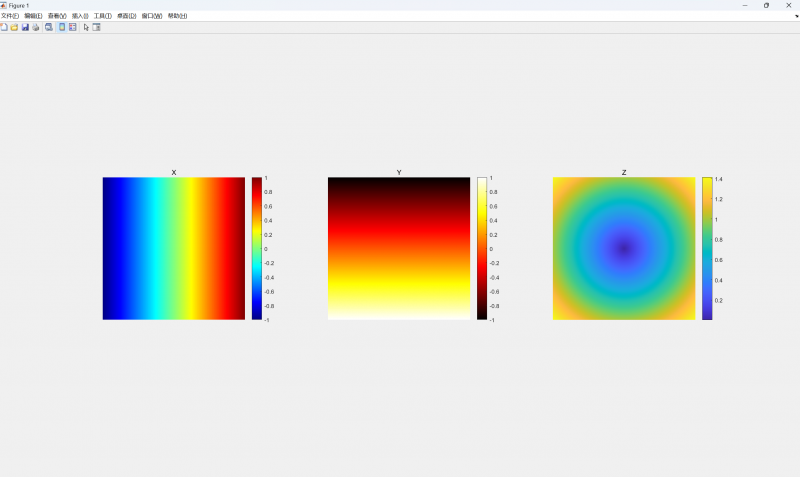Open the 编辑 (Edit) menu
The width and height of the screenshot is (800, 477).
(x=33, y=16)
